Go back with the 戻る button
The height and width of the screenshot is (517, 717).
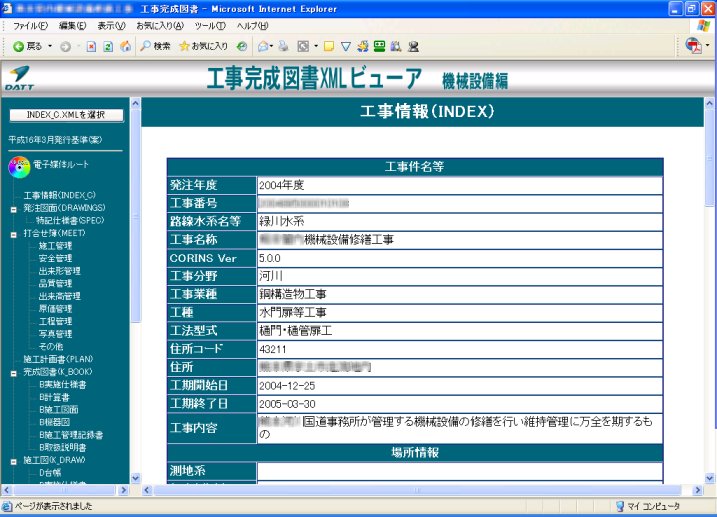click(27, 46)
